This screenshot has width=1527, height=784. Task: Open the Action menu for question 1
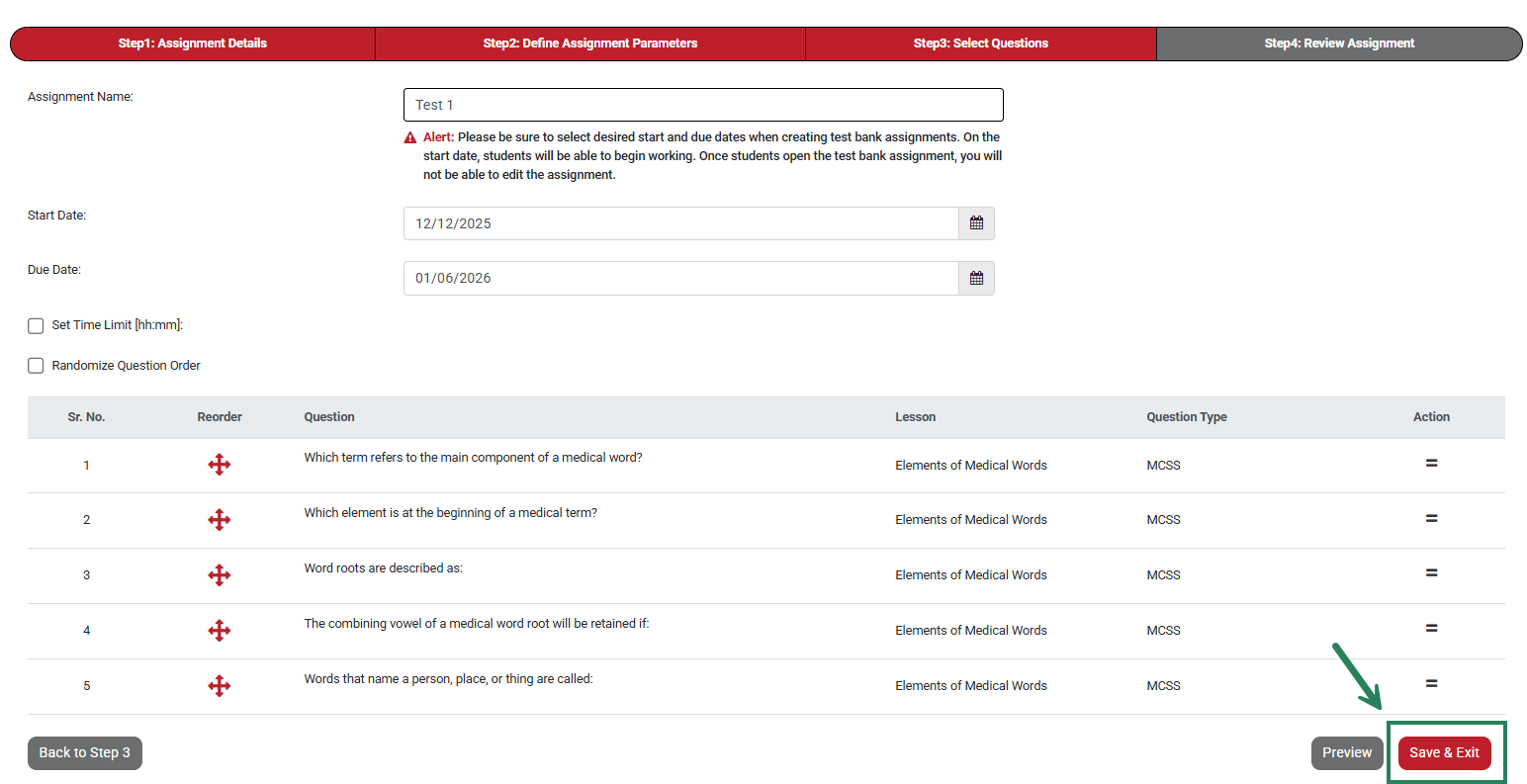[1431, 463]
